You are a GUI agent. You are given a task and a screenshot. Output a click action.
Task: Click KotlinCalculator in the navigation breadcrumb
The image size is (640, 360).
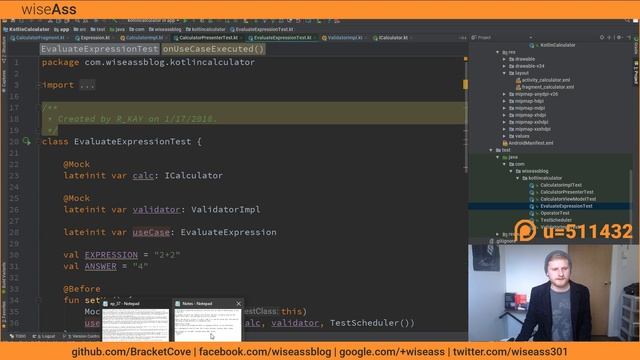pos(26,29)
